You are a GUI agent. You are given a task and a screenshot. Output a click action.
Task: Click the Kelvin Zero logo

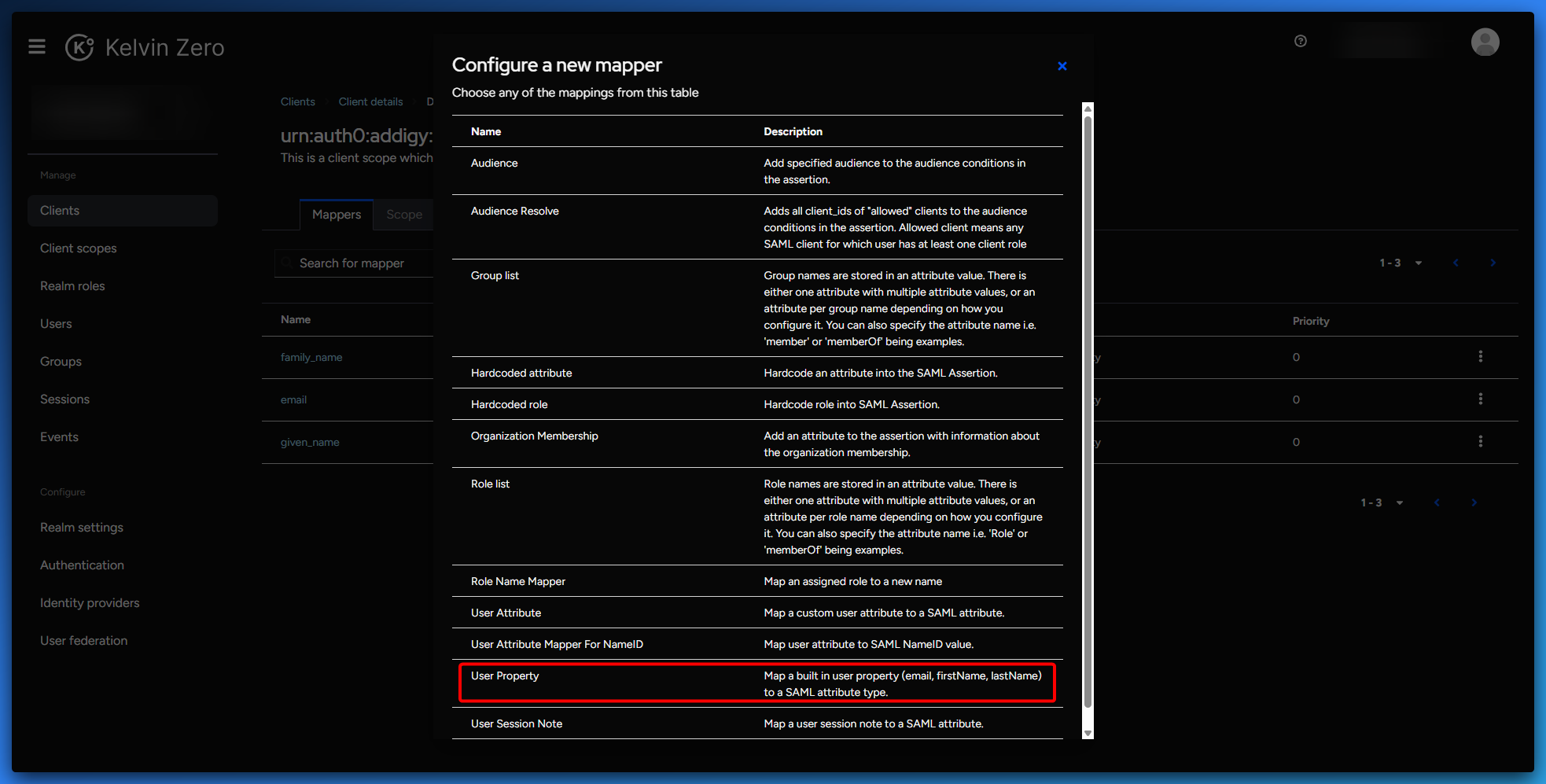(145, 48)
